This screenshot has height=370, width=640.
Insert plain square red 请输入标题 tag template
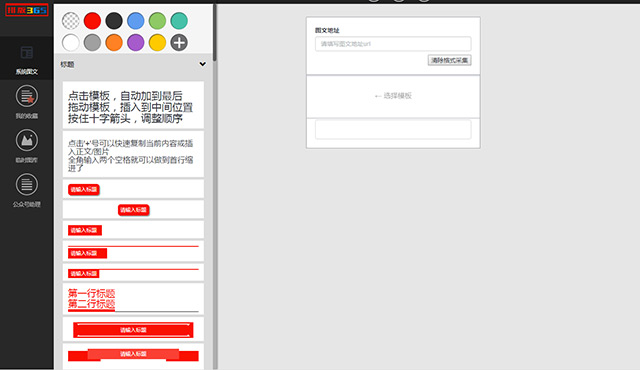(133, 230)
